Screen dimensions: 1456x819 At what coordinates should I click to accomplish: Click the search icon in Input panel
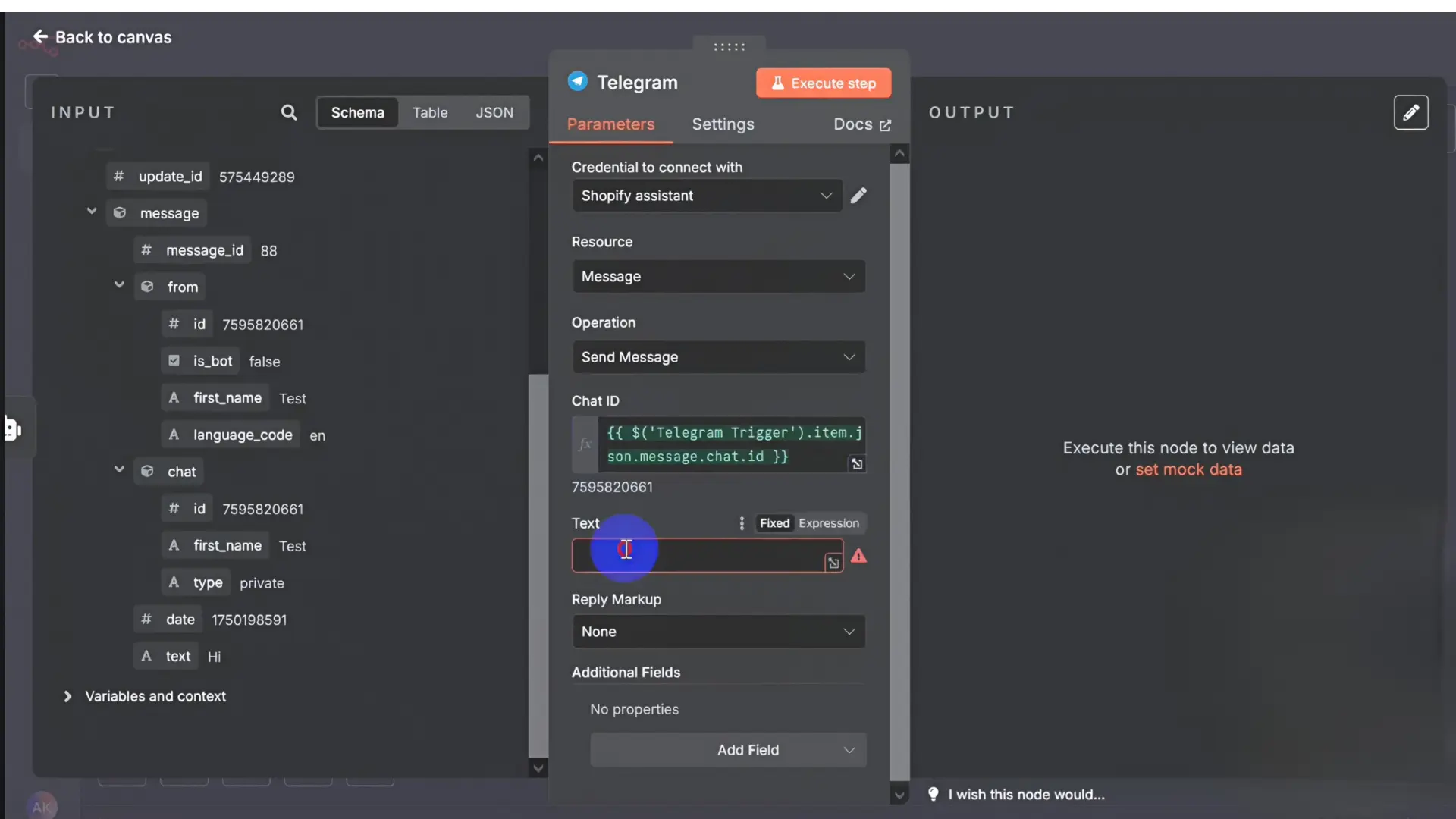tap(289, 112)
